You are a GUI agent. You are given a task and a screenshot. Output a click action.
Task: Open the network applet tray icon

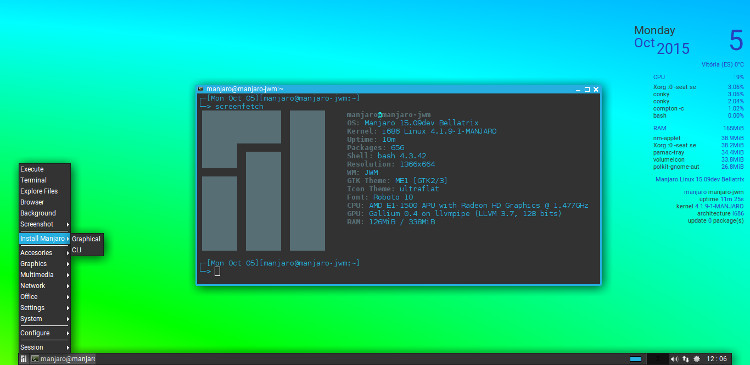coord(685,359)
